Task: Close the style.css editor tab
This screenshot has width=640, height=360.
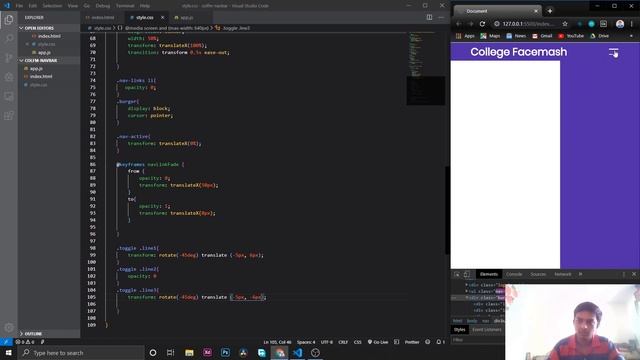Action: pyautogui.click(x=162, y=18)
